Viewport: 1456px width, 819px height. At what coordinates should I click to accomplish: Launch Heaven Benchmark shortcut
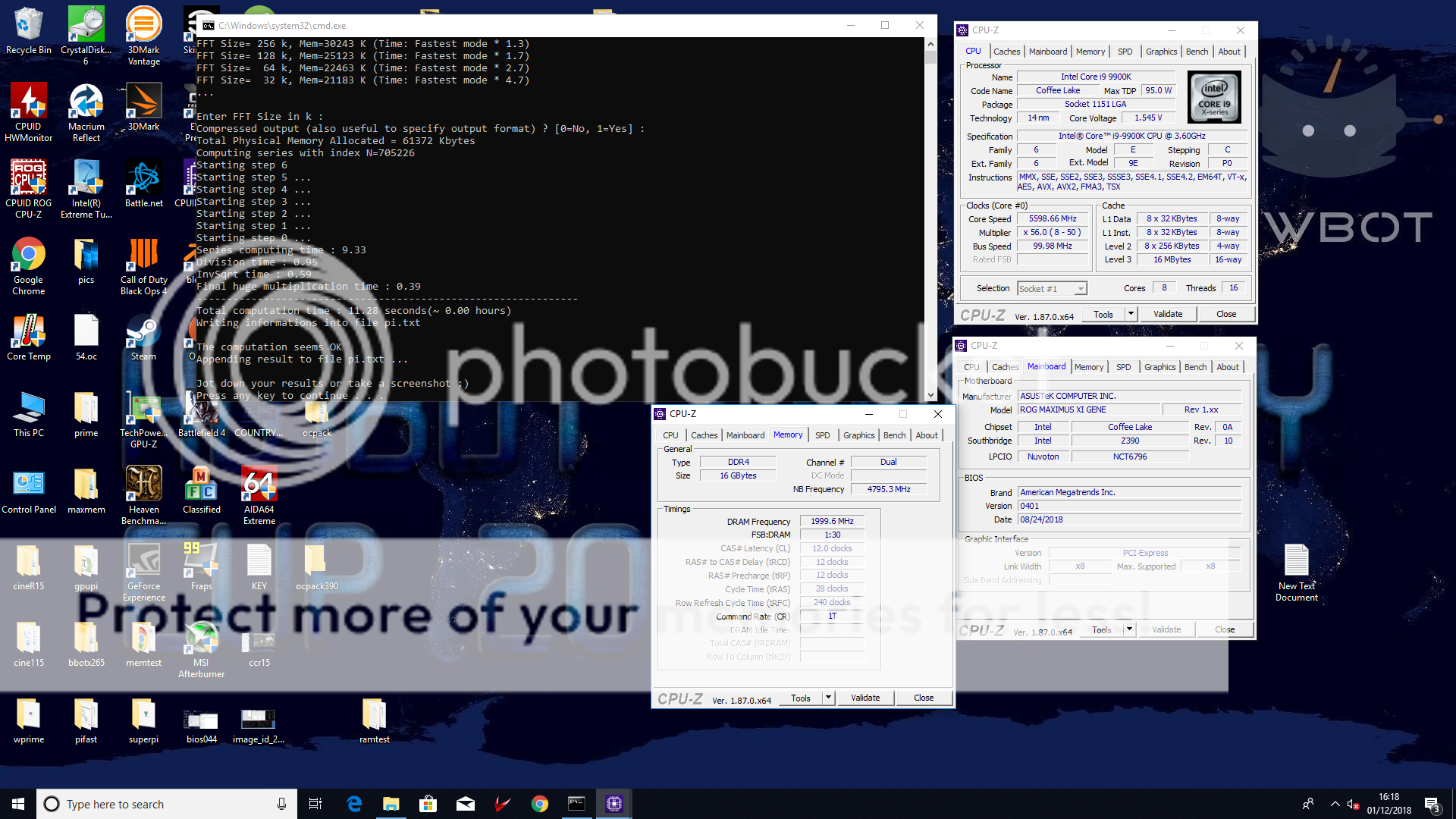point(143,495)
